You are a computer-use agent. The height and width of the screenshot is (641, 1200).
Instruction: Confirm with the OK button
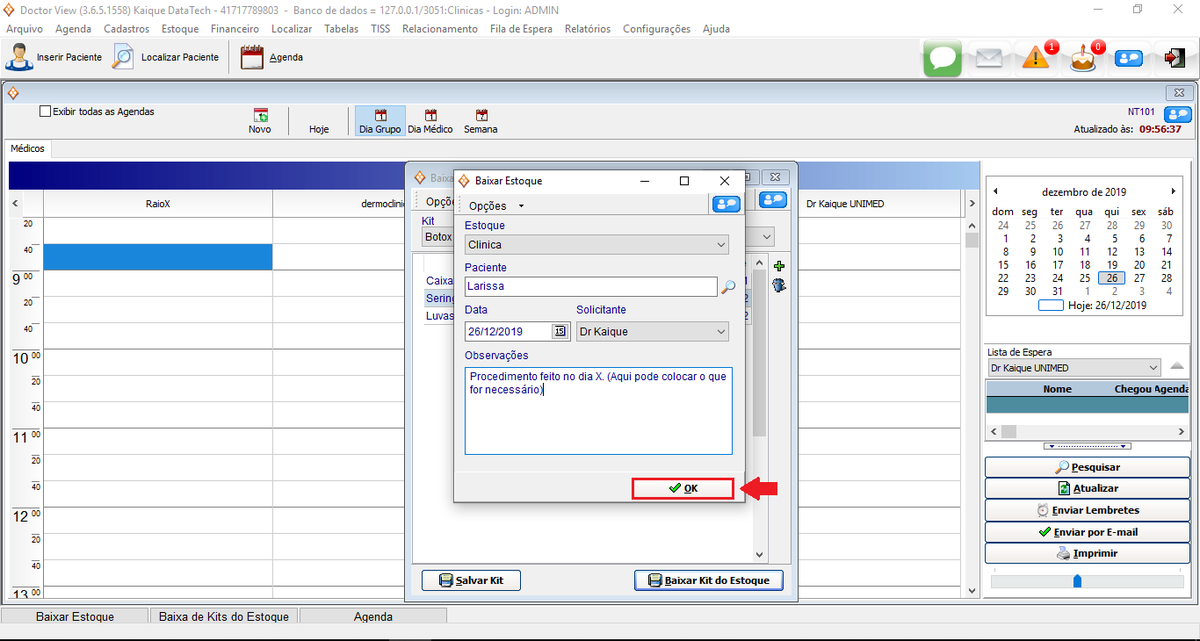[x=684, y=488]
